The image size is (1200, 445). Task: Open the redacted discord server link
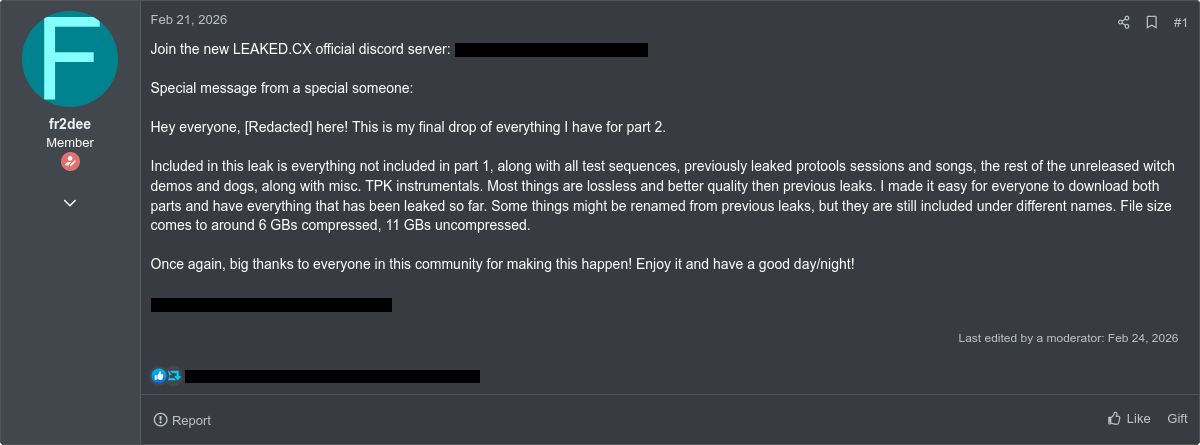click(x=551, y=49)
